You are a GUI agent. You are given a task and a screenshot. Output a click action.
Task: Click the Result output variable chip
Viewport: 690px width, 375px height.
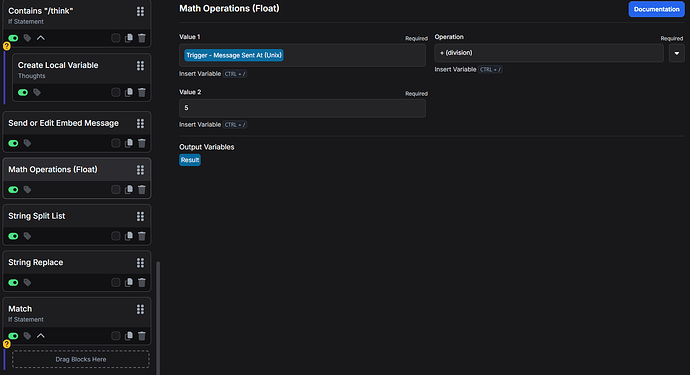click(x=190, y=160)
